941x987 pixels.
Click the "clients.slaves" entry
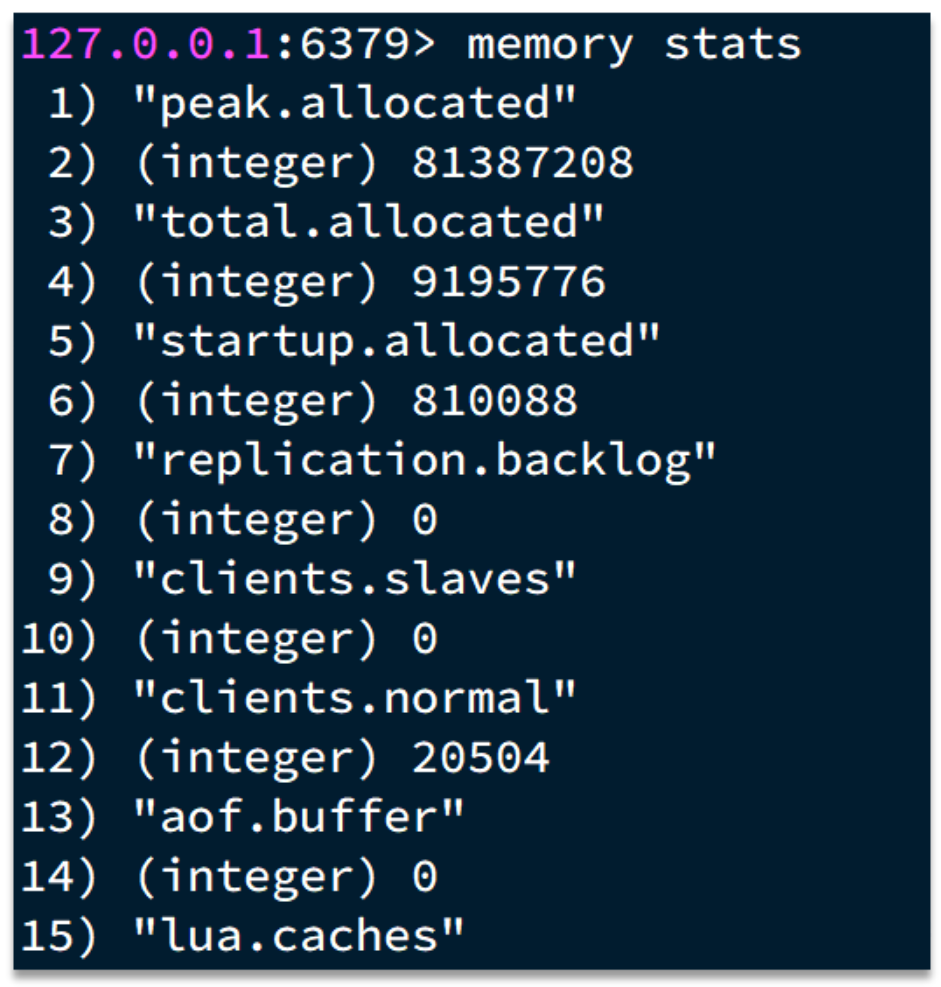point(355,580)
